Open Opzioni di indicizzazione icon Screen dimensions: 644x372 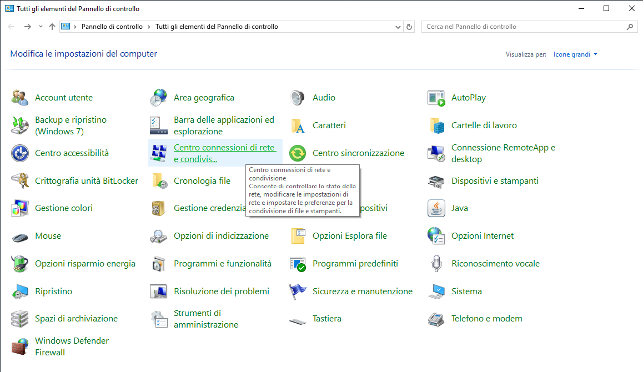pos(159,236)
